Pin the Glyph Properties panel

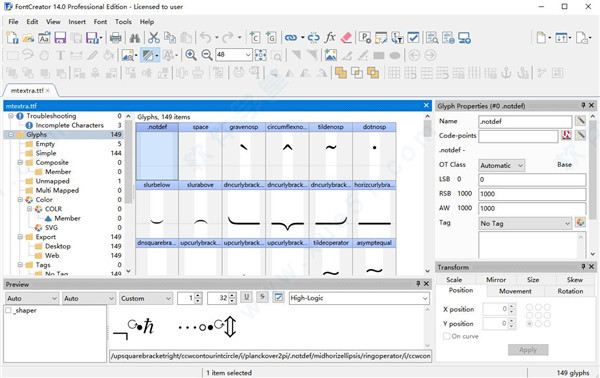click(583, 105)
